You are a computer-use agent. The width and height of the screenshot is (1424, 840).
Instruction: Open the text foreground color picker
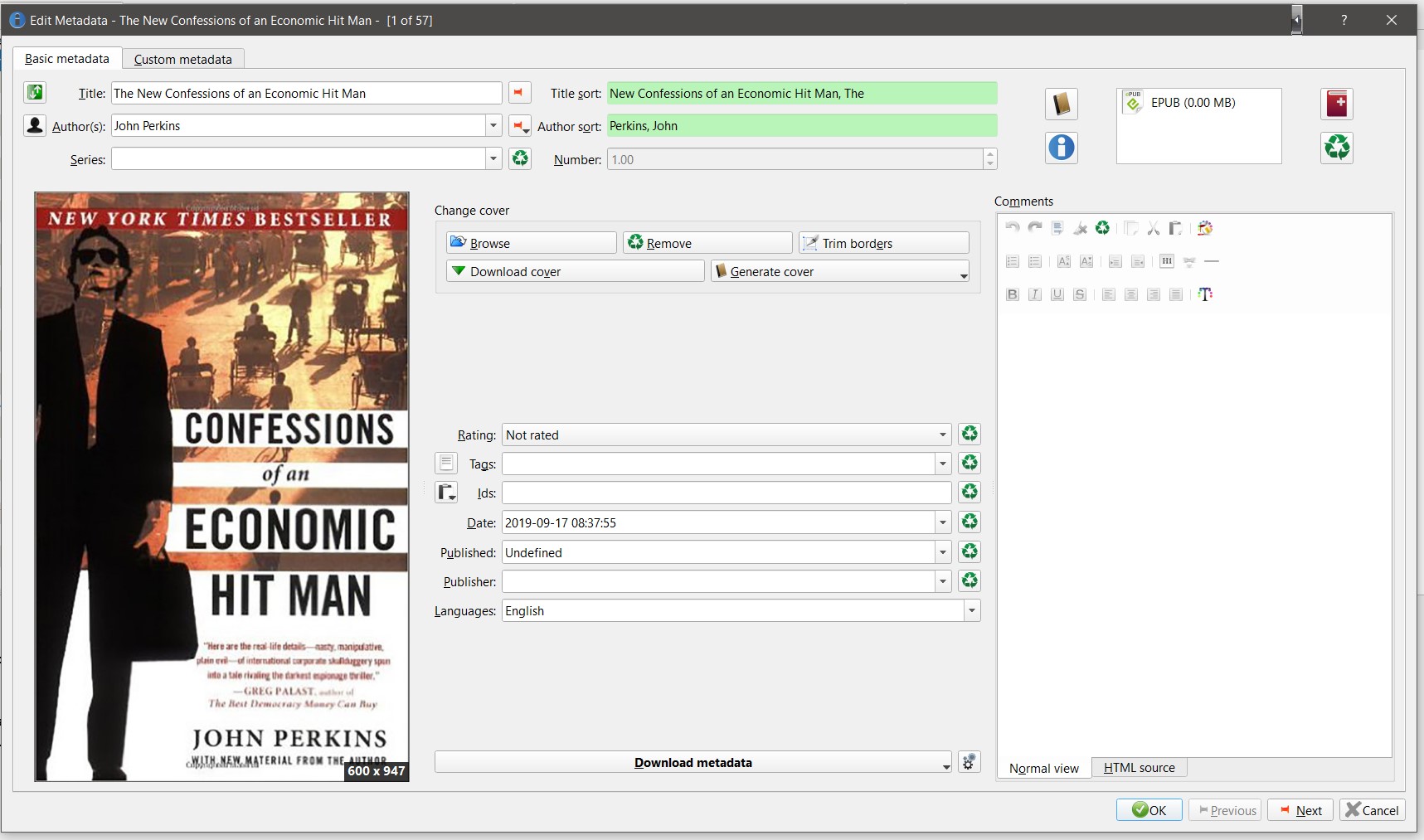point(1205,294)
